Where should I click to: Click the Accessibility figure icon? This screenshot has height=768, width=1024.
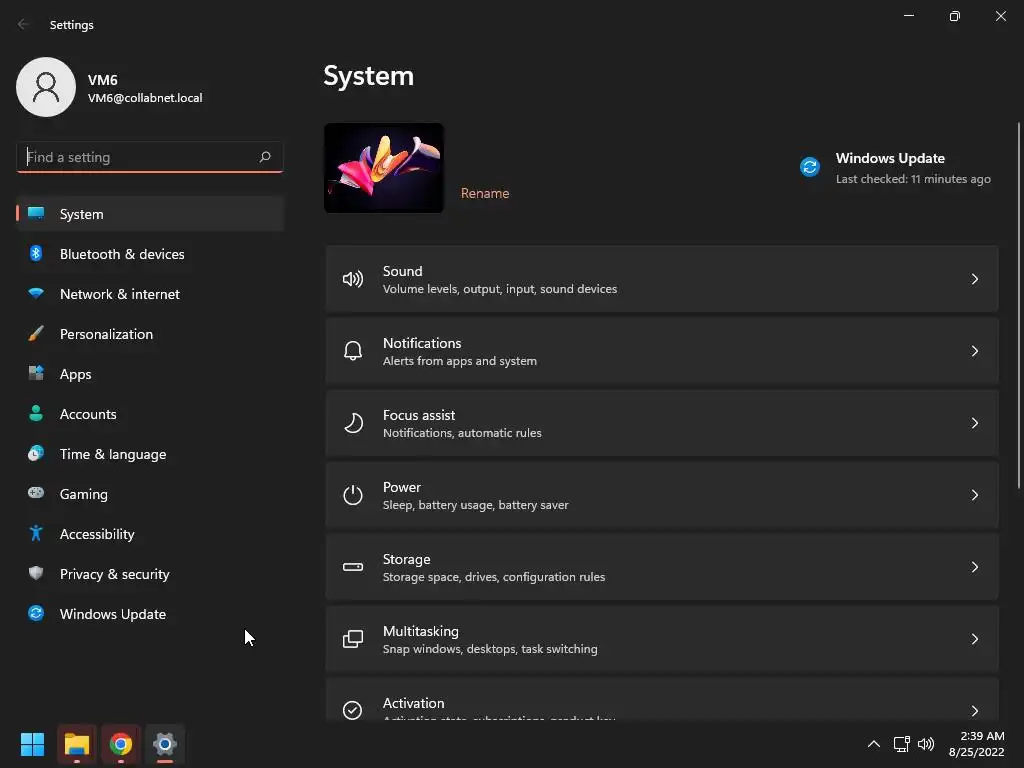36,534
